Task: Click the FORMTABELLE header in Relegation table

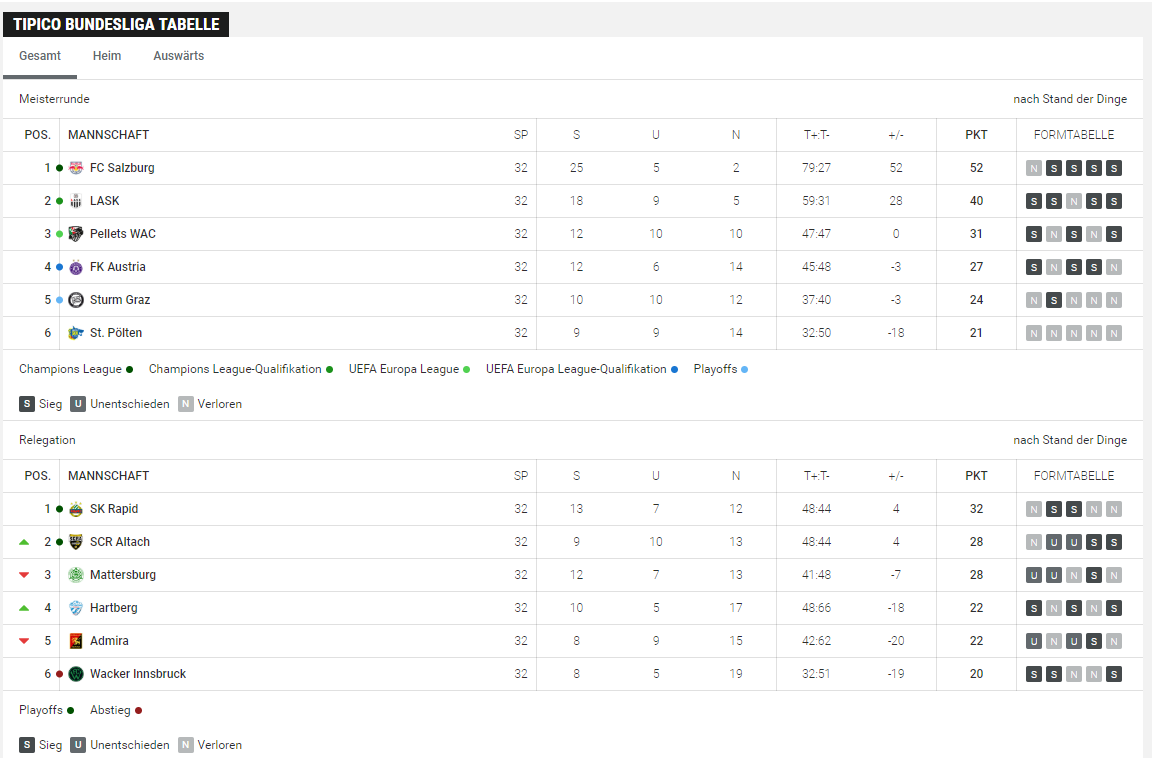Action: click(x=1073, y=476)
